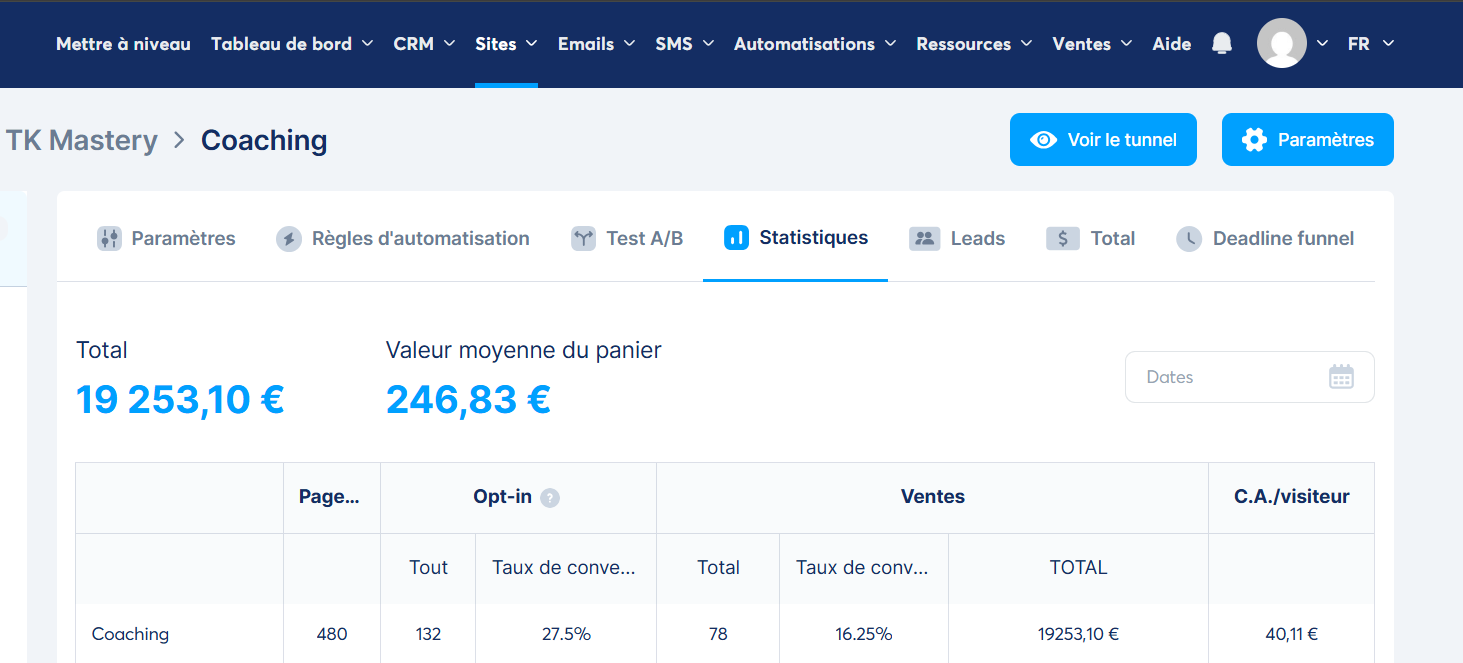
Task: Click the notification bell icon
Action: click(x=1221, y=44)
